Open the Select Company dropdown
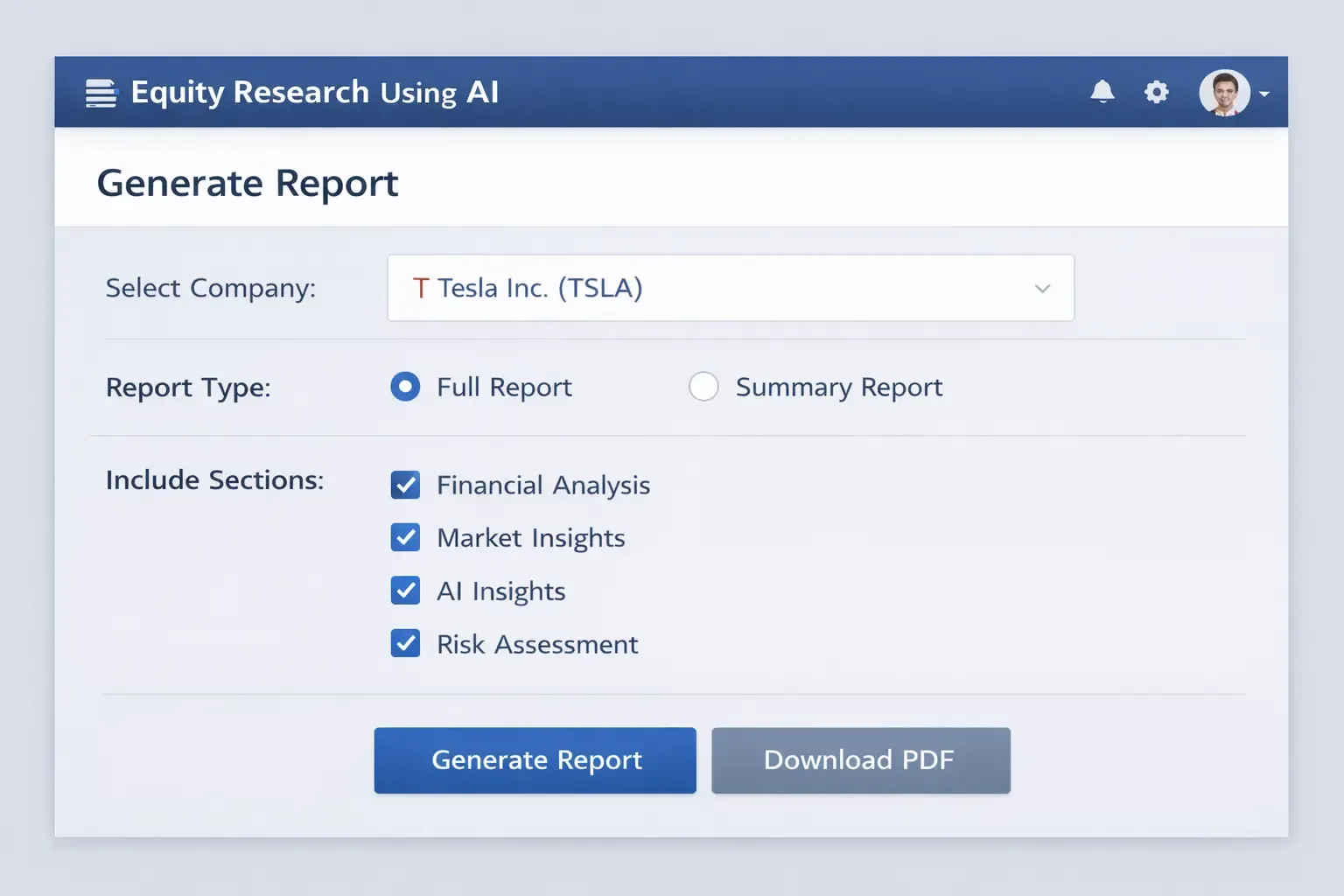The height and width of the screenshot is (896, 1344). click(731, 288)
